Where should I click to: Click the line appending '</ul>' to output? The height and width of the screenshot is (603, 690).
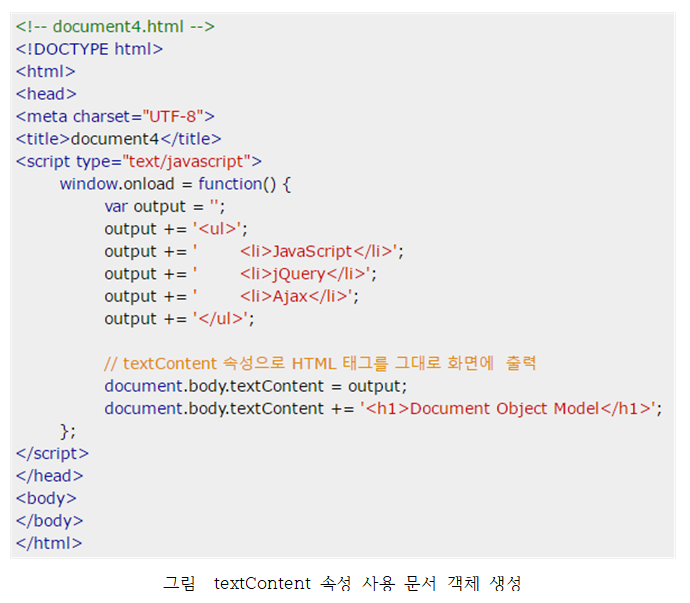pyautogui.click(x=180, y=319)
